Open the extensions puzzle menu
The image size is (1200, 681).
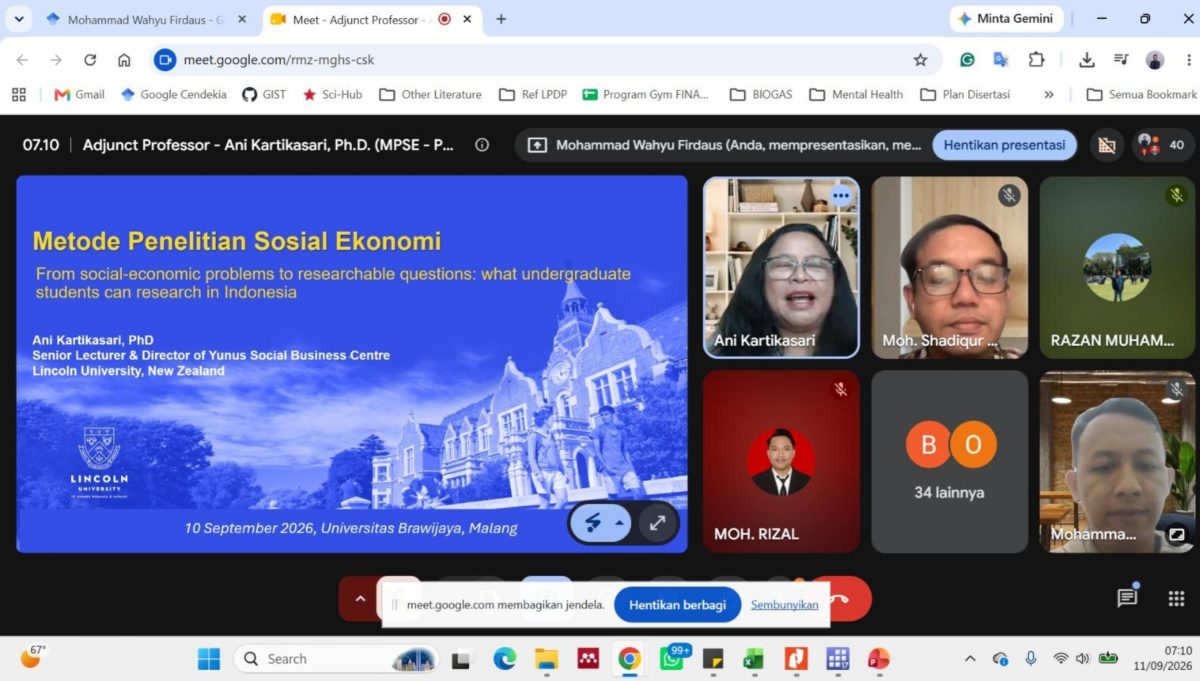pyautogui.click(x=1036, y=60)
